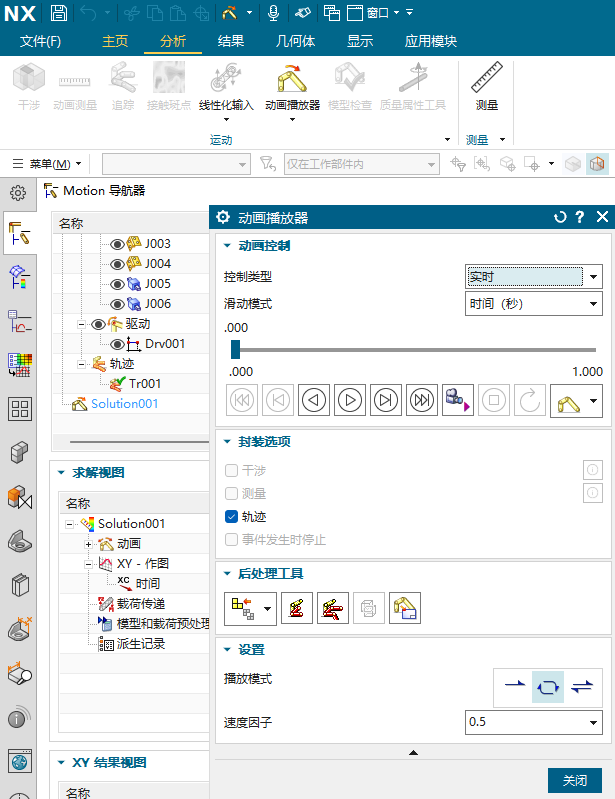Select loop playback mode icon
Viewport: 615px width, 799px height.
pos(548,687)
